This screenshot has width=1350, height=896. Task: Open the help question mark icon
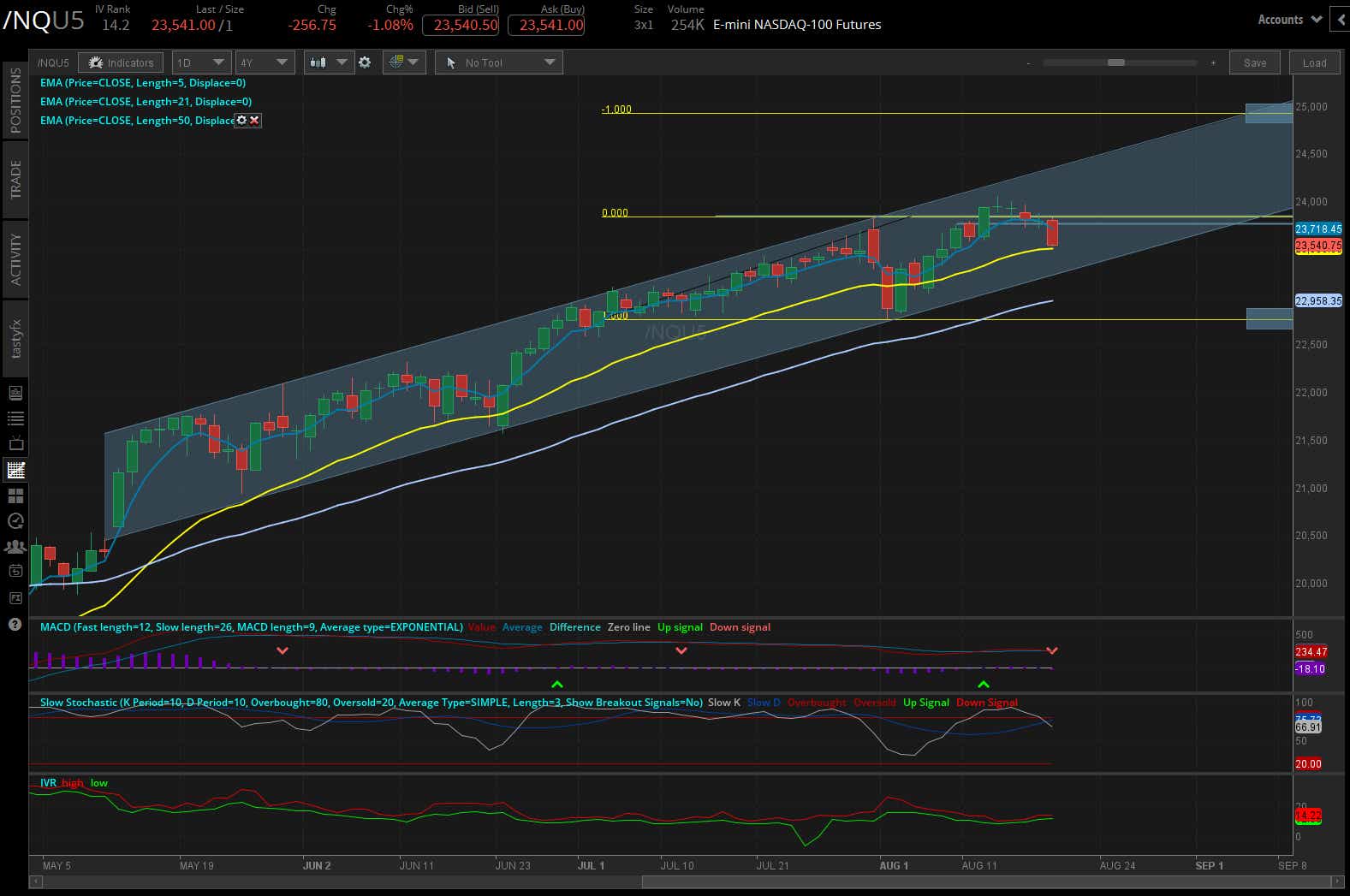point(15,624)
